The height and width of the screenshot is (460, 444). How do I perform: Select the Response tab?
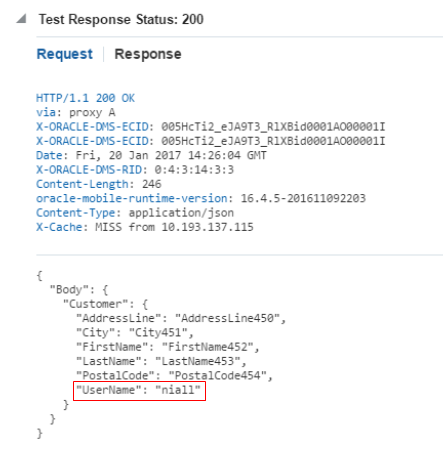click(148, 54)
